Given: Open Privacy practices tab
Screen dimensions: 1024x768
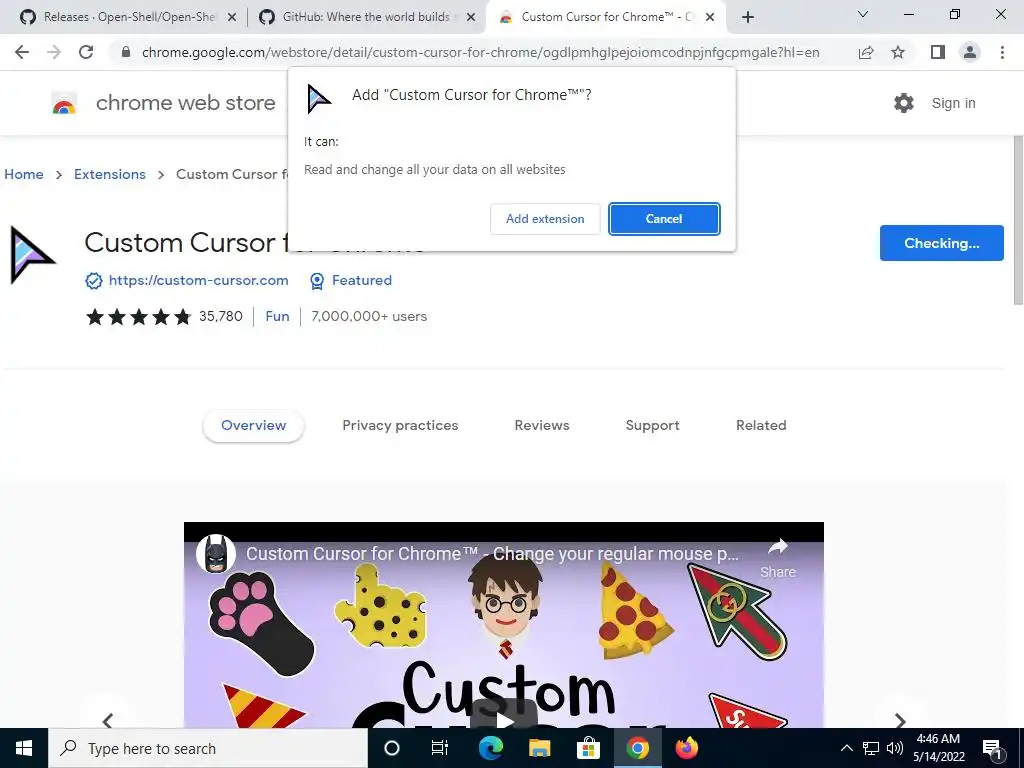Looking at the screenshot, I should [400, 425].
